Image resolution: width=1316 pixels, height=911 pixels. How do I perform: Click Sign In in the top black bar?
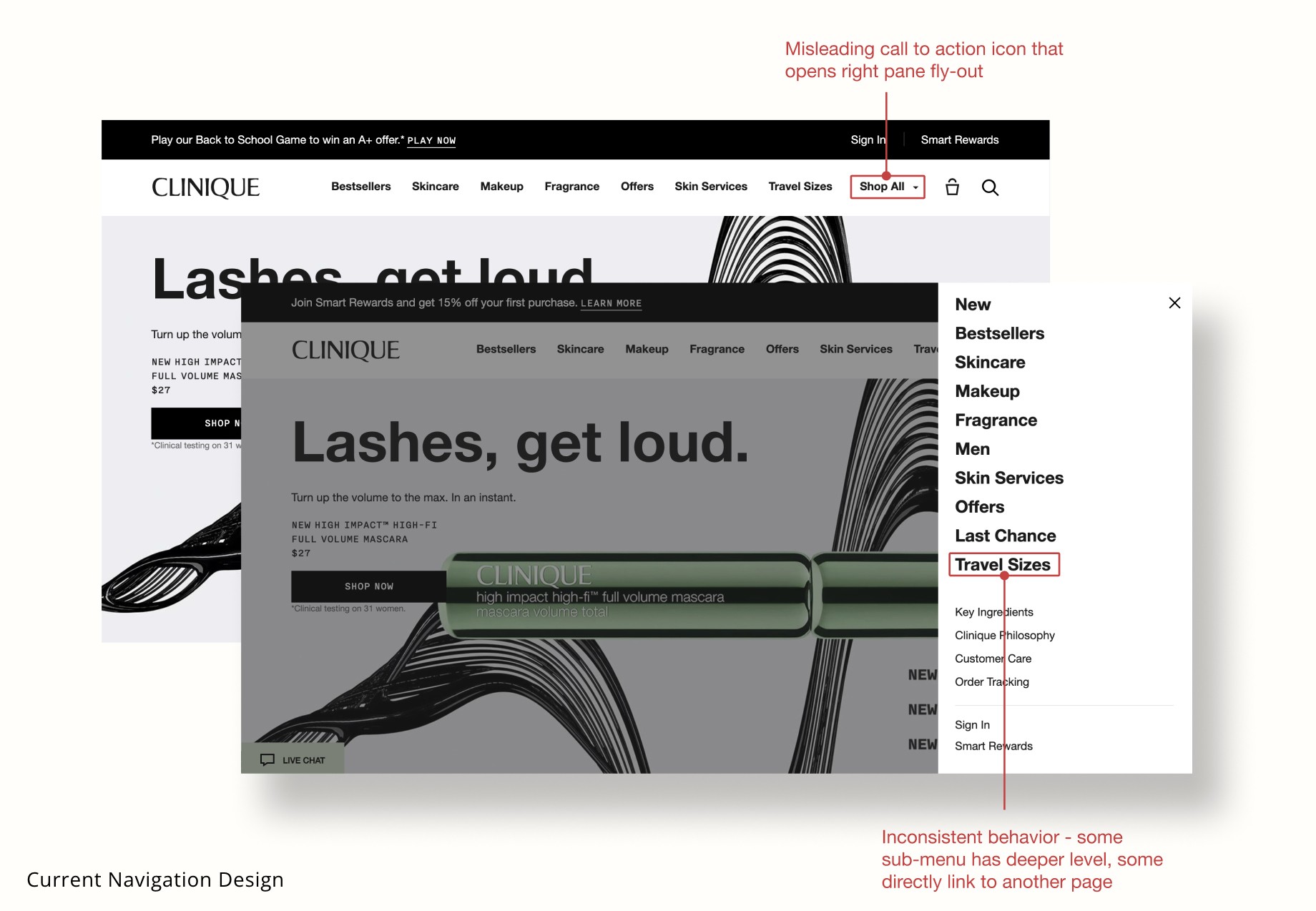click(868, 140)
